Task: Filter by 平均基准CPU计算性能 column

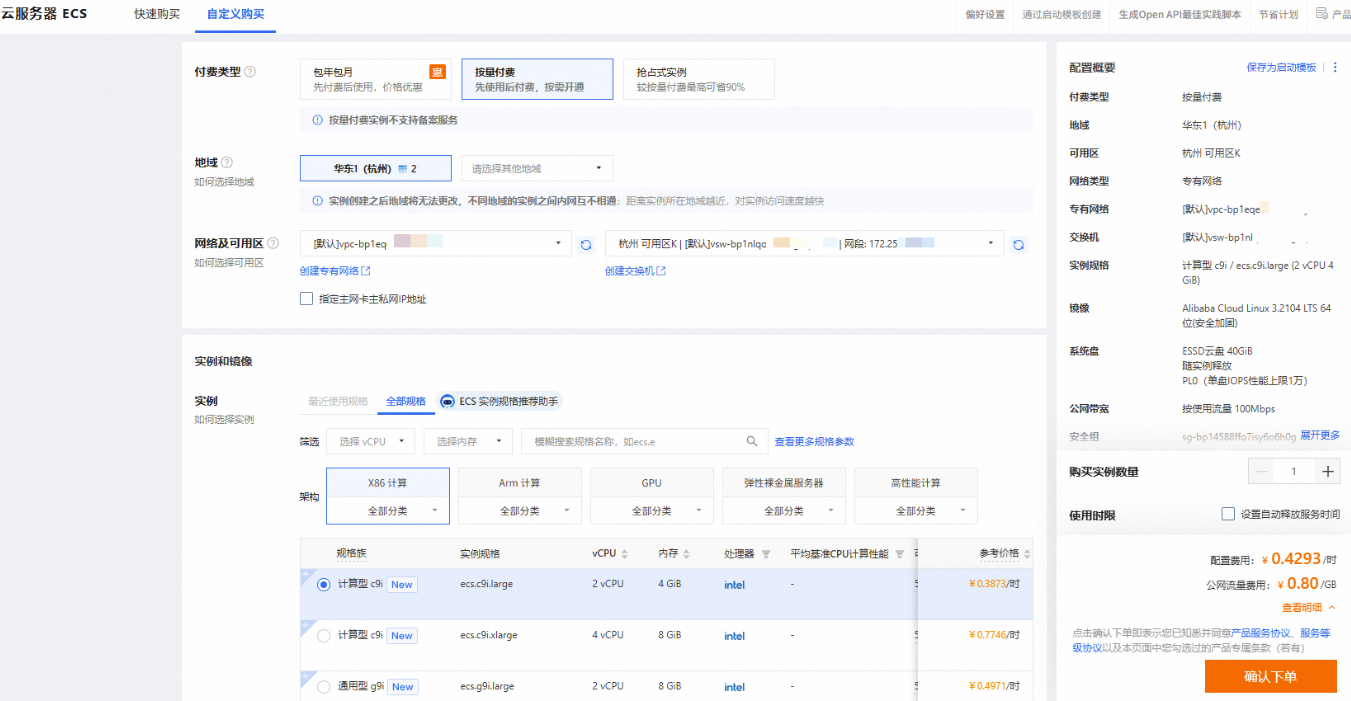Action: (x=899, y=554)
